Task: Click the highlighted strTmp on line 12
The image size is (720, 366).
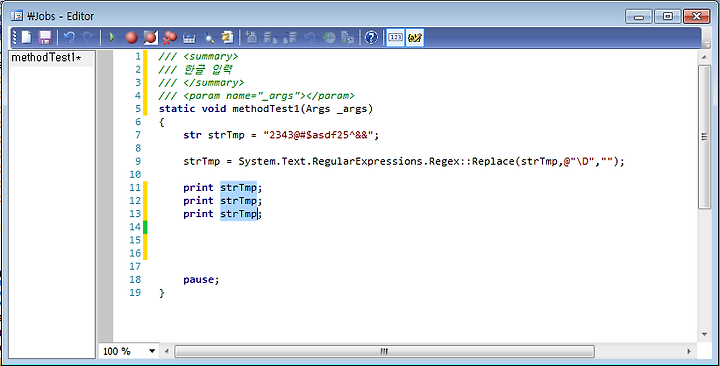Action: pyautogui.click(x=238, y=201)
